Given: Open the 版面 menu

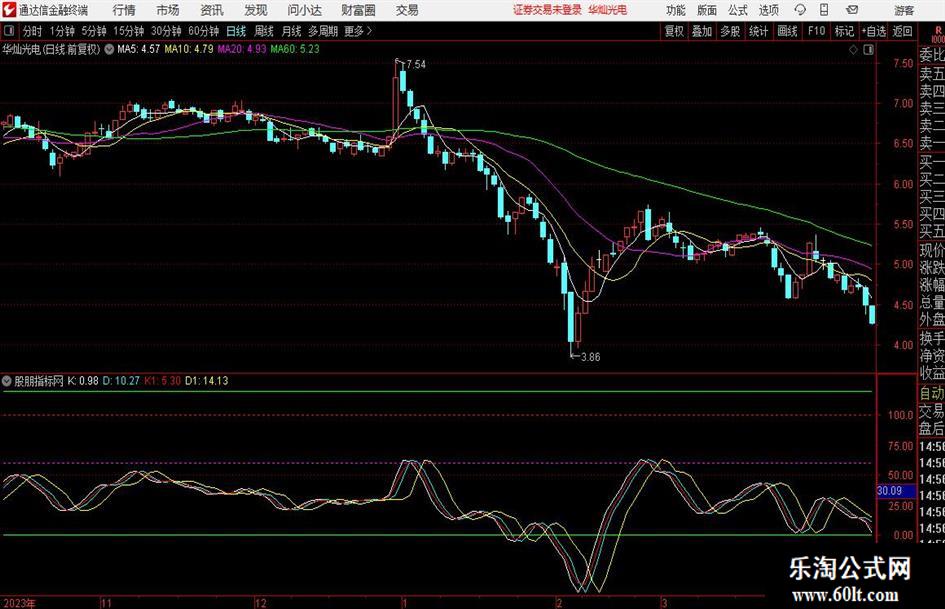Looking at the screenshot, I should click(706, 10).
